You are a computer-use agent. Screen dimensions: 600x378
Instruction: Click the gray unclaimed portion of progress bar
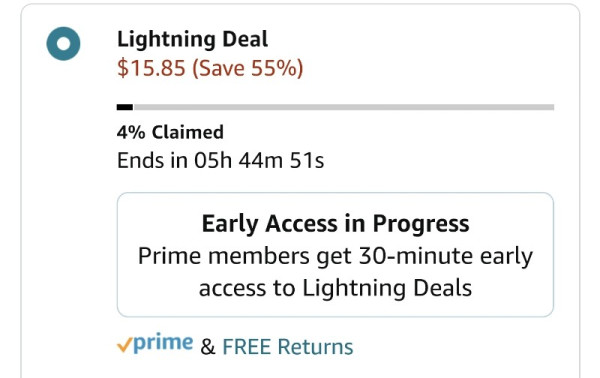pos(344,107)
